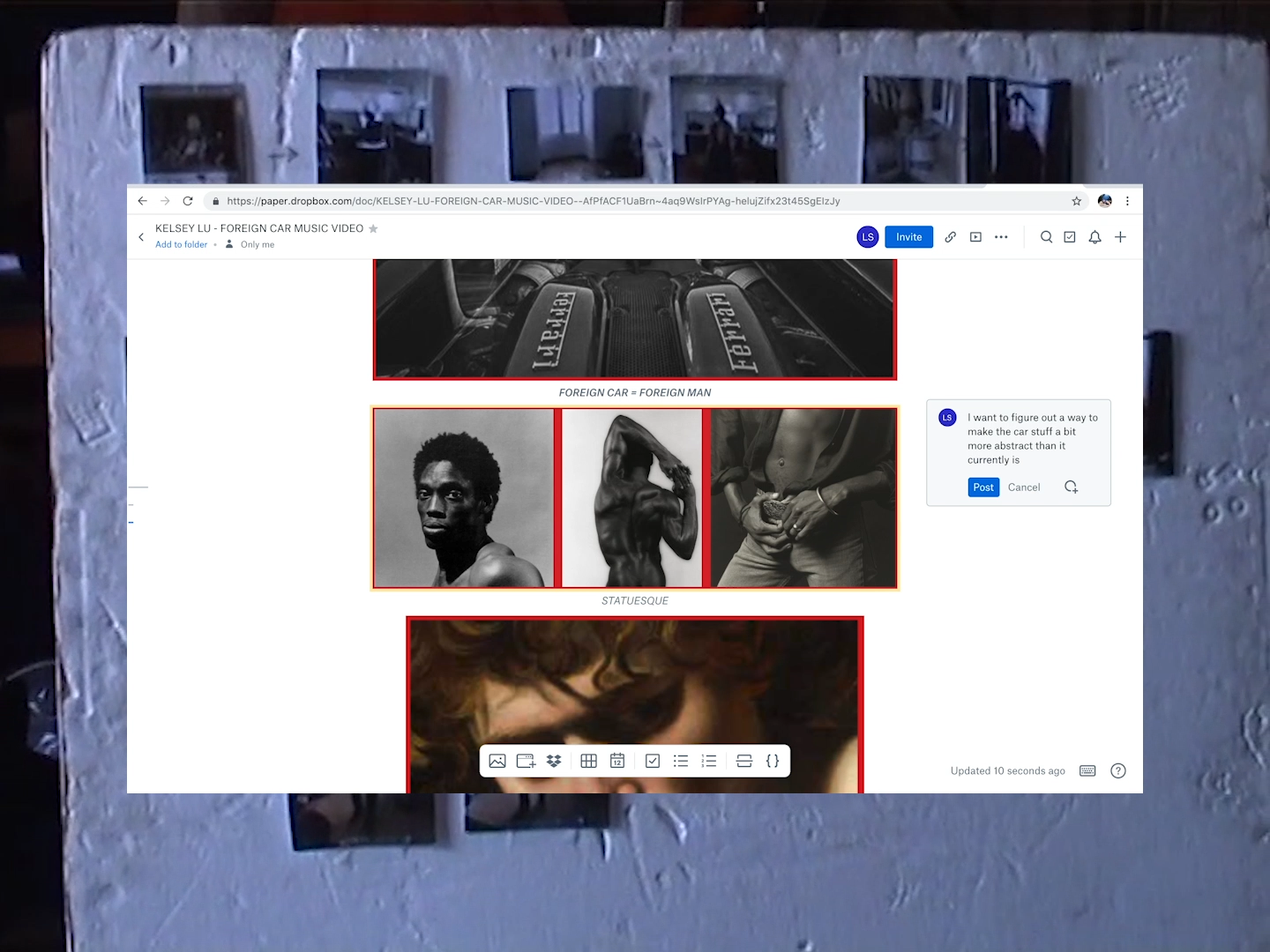
Task: Copy the doc link icon
Action: point(951,237)
